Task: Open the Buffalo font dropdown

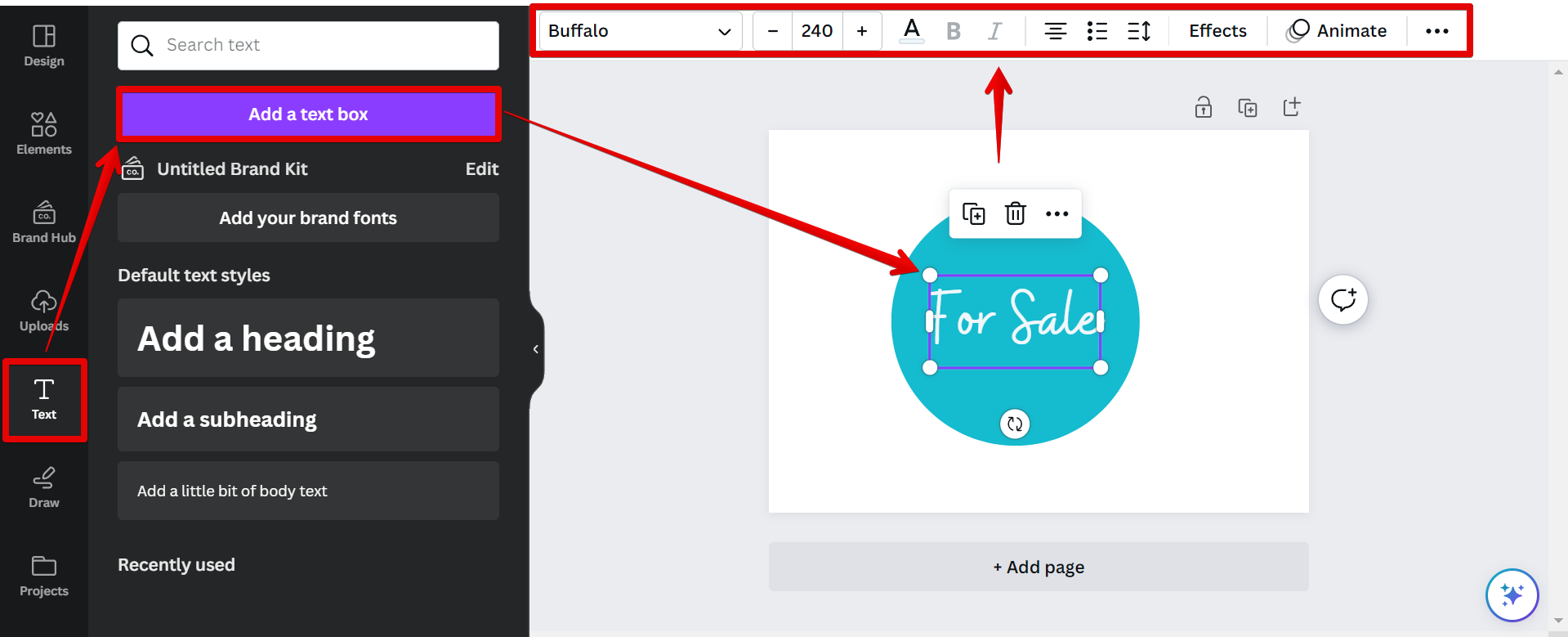Action: pyautogui.click(x=640, y=31)
